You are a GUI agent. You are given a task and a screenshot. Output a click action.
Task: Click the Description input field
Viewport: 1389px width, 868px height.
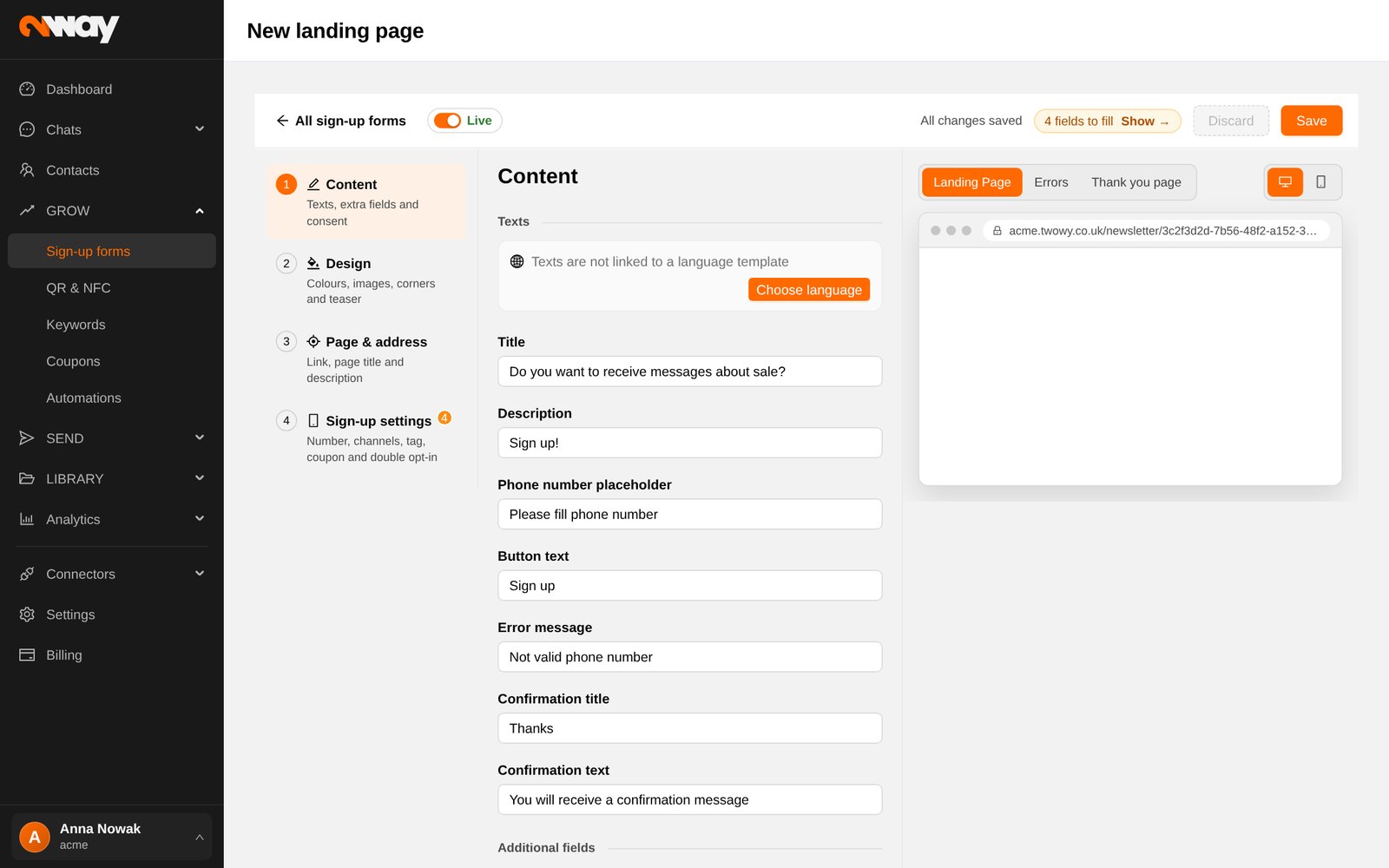tap(690, 443)
